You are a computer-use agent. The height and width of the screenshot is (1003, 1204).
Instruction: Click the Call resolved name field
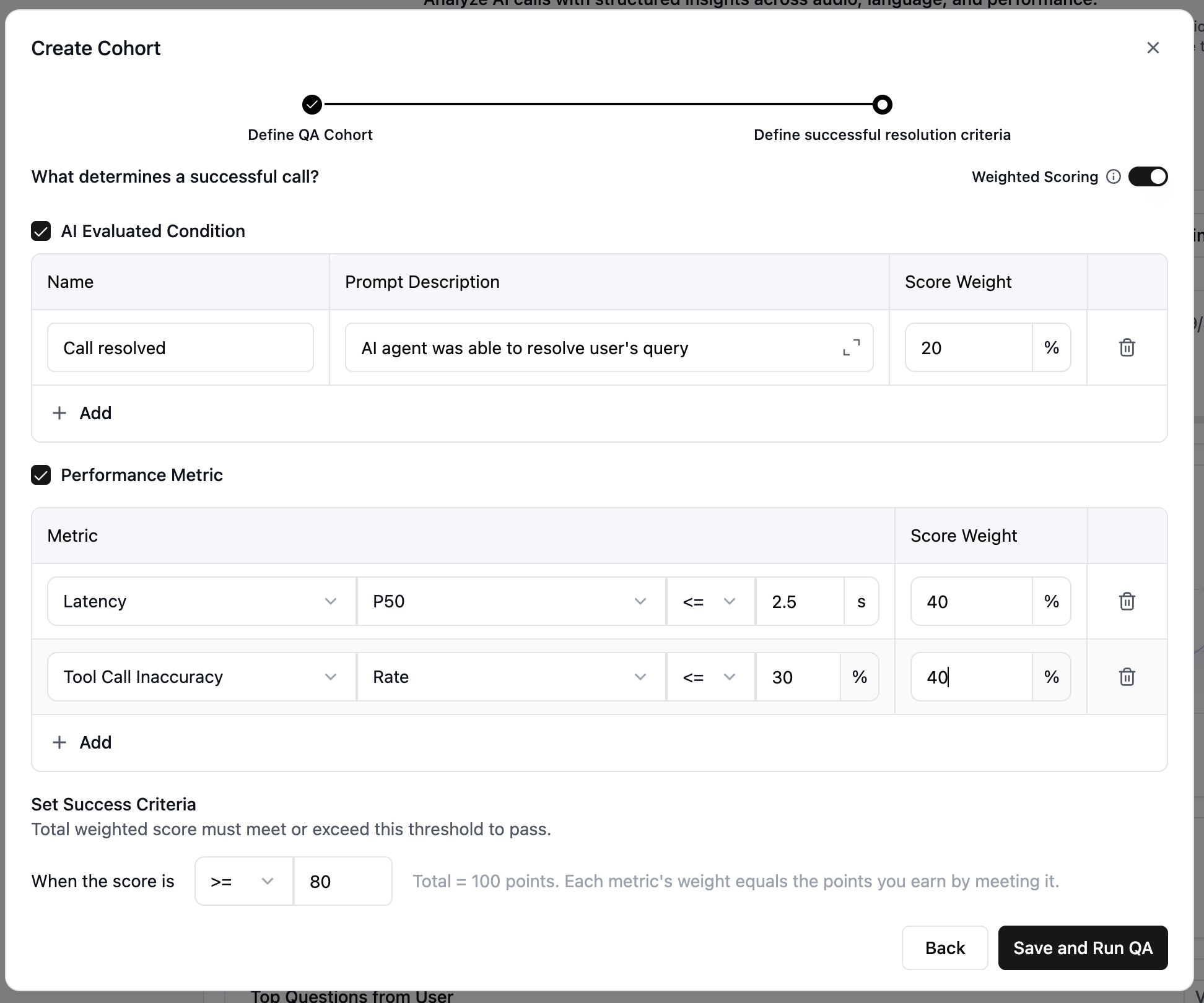pyautogui.click(x=180, y=347)
